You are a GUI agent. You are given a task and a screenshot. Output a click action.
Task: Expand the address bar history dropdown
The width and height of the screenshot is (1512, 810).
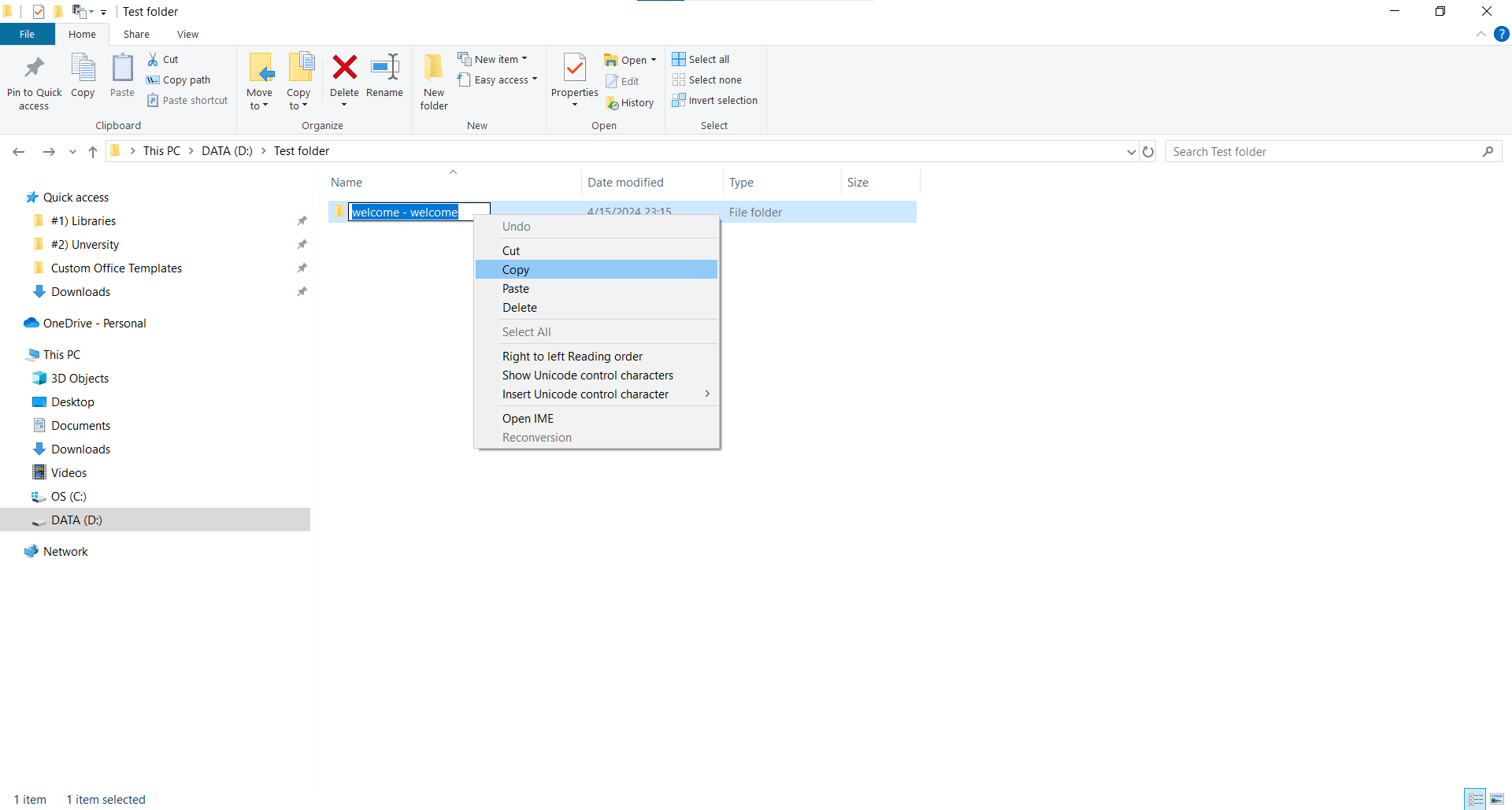[x=1132, y=151]
